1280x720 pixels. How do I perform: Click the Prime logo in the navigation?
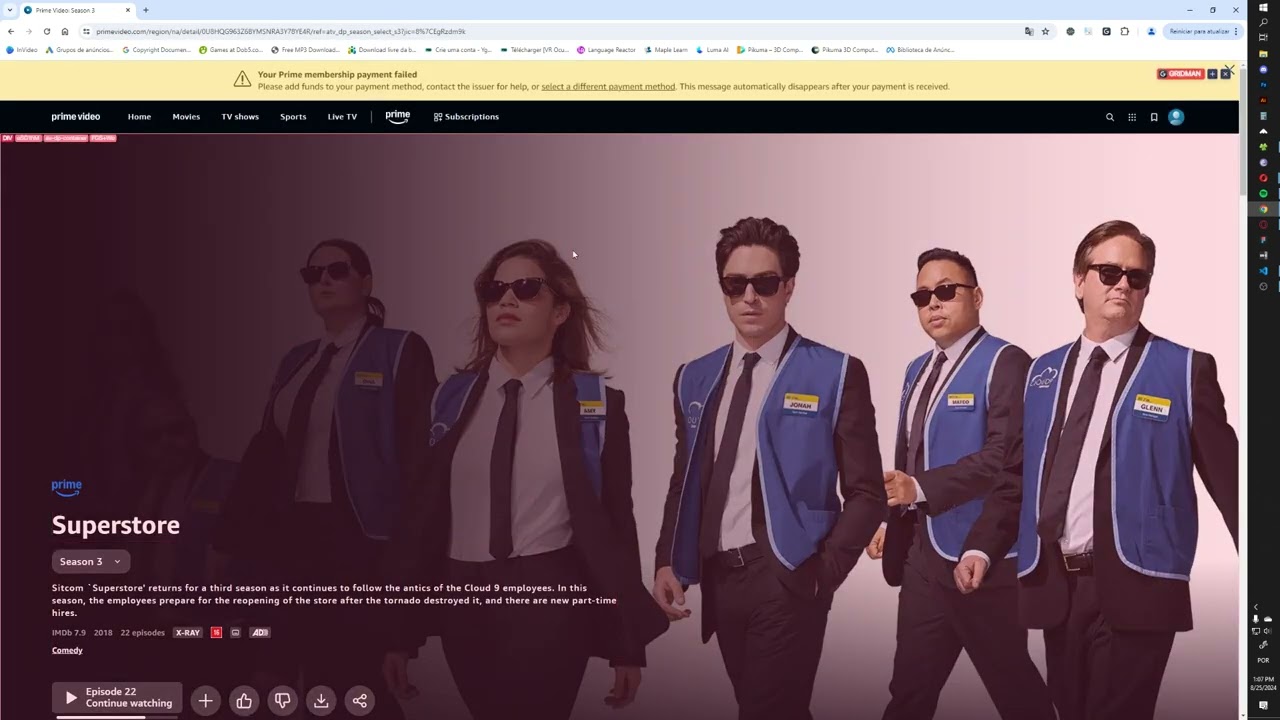(x=397, y=117)
